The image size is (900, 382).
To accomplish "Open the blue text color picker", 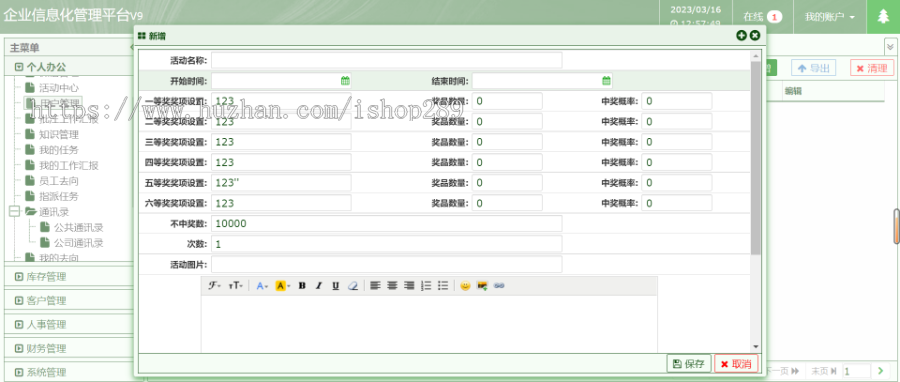I will point(262,286).
